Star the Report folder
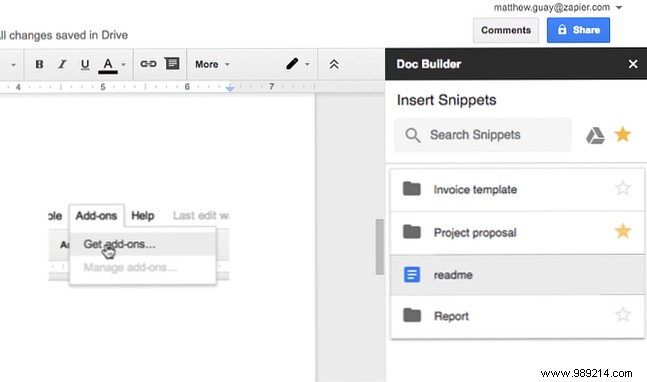This screenshot has height=382, width=647. click(x=623, y=315)
